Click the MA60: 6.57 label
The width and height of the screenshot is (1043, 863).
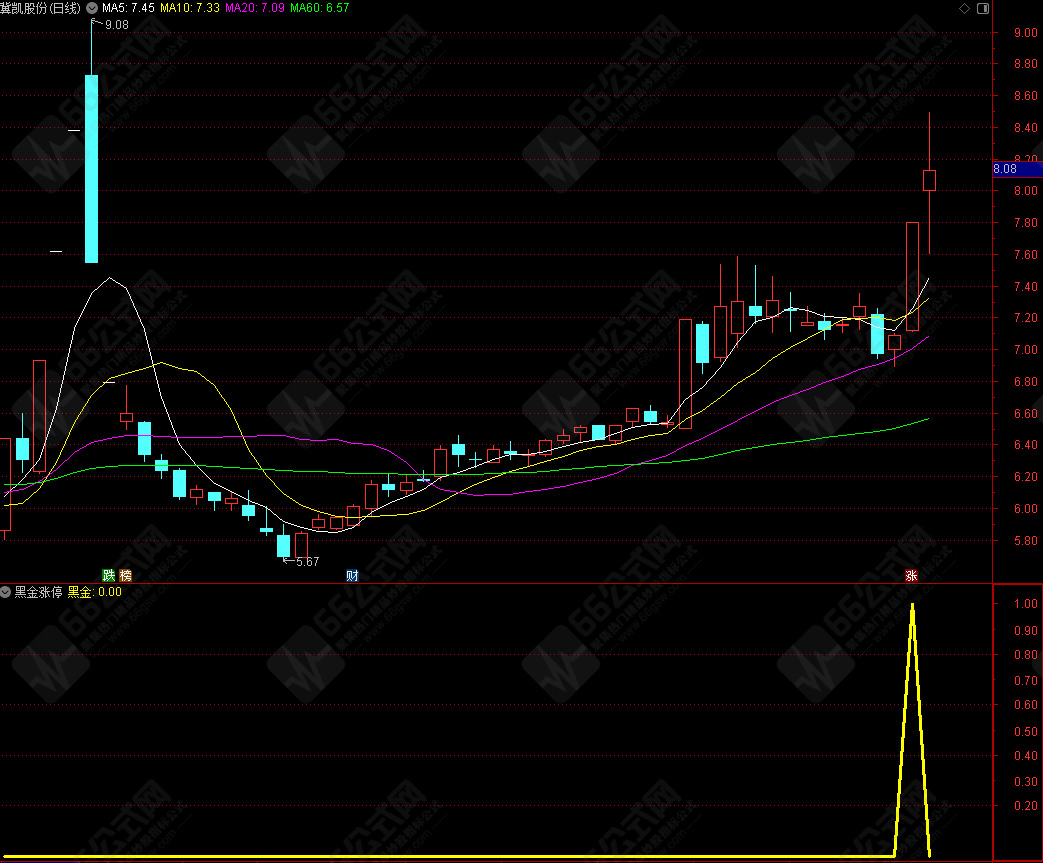click(320, 8)
